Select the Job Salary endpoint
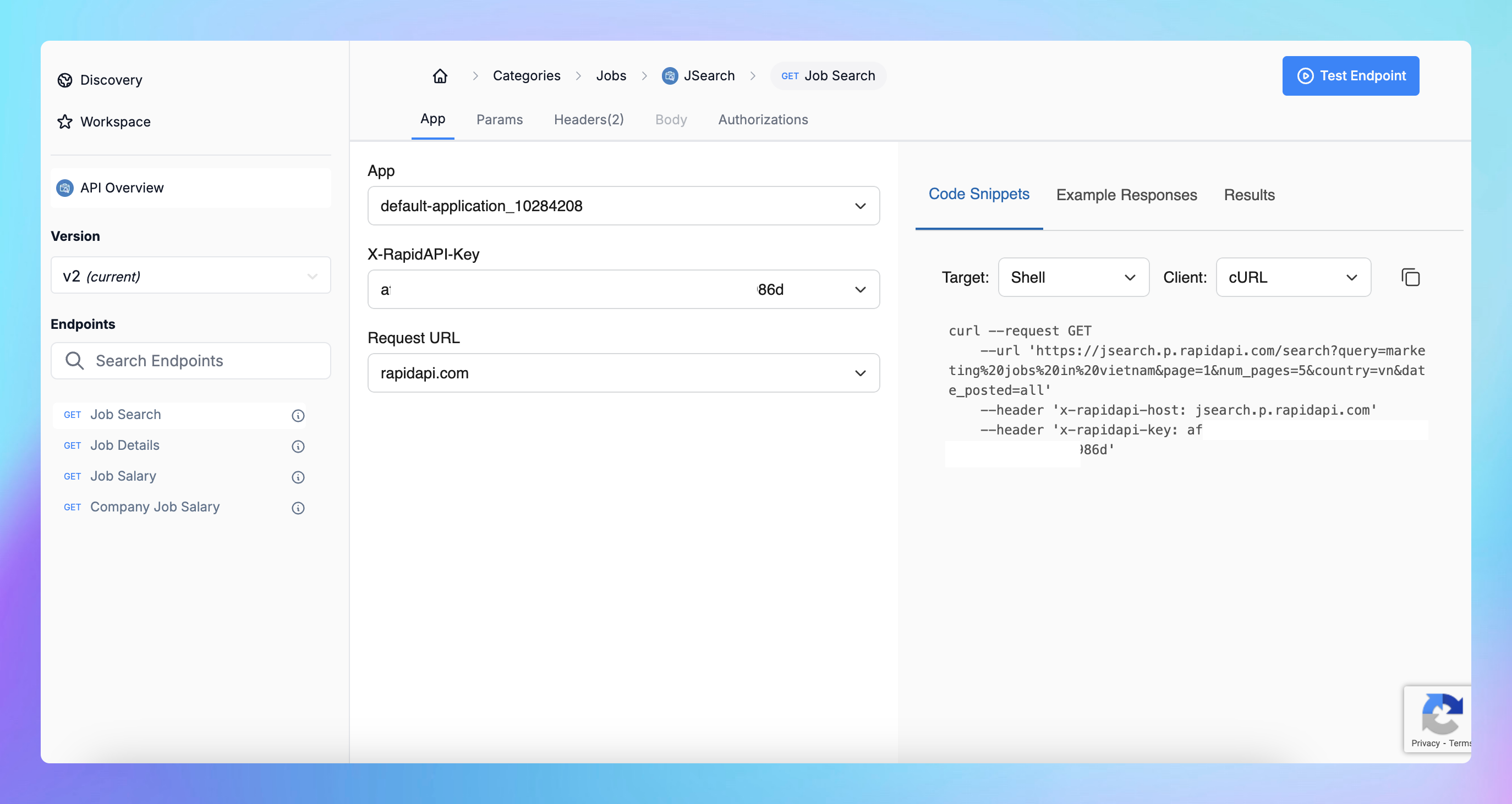The width and height of the screenshot is (1512, 804). (x=123, y=476)
